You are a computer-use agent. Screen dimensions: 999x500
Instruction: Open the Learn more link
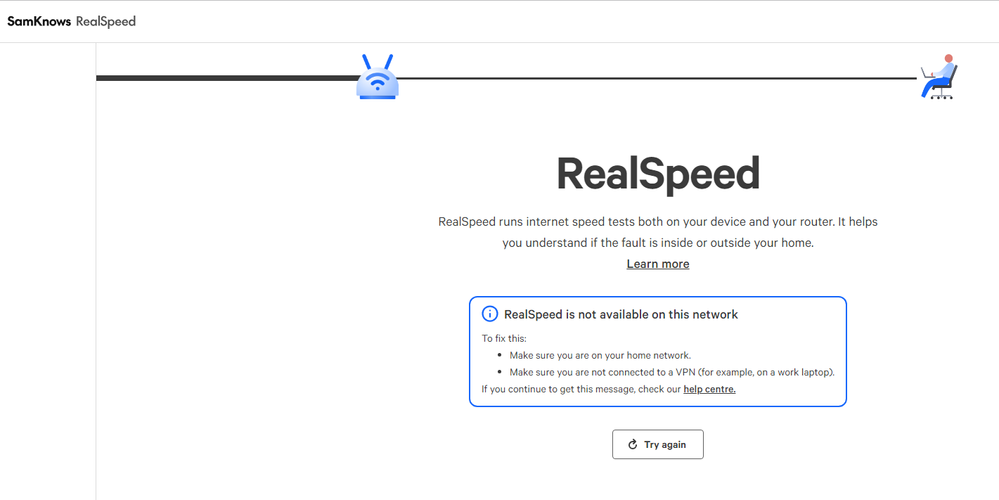(658, 264)
